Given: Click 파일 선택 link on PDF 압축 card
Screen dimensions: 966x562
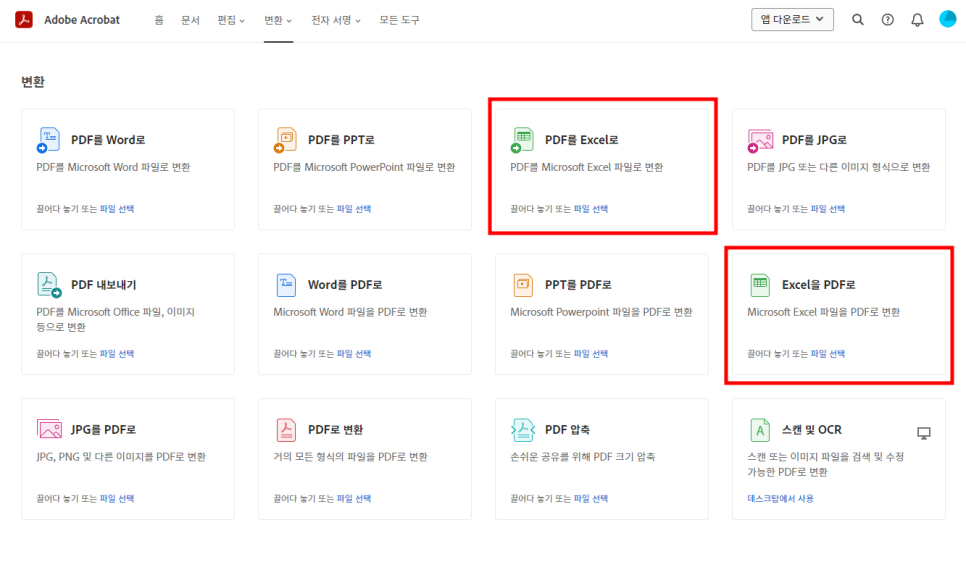Looking at the screenshot, I should click(591, 499).
